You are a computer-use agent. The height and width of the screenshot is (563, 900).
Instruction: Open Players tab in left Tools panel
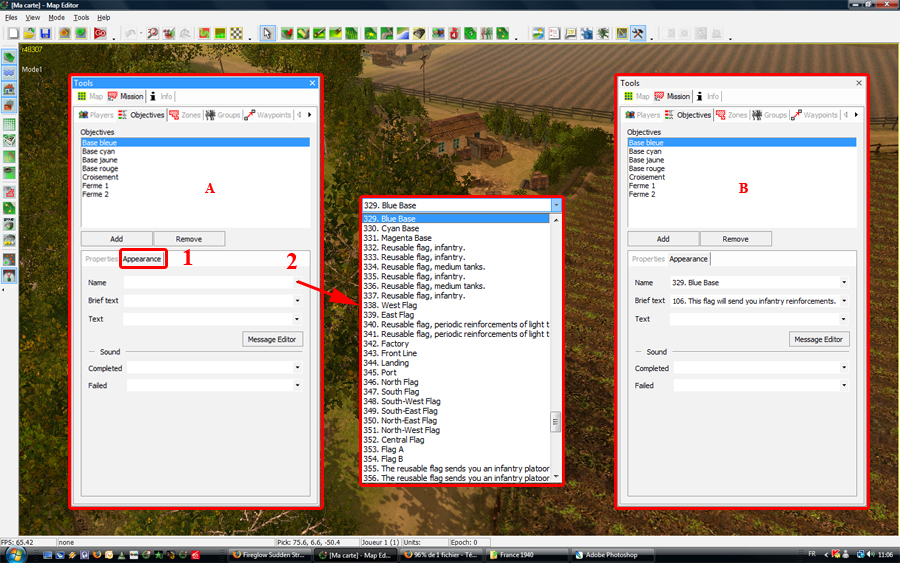tap(96, 115)
